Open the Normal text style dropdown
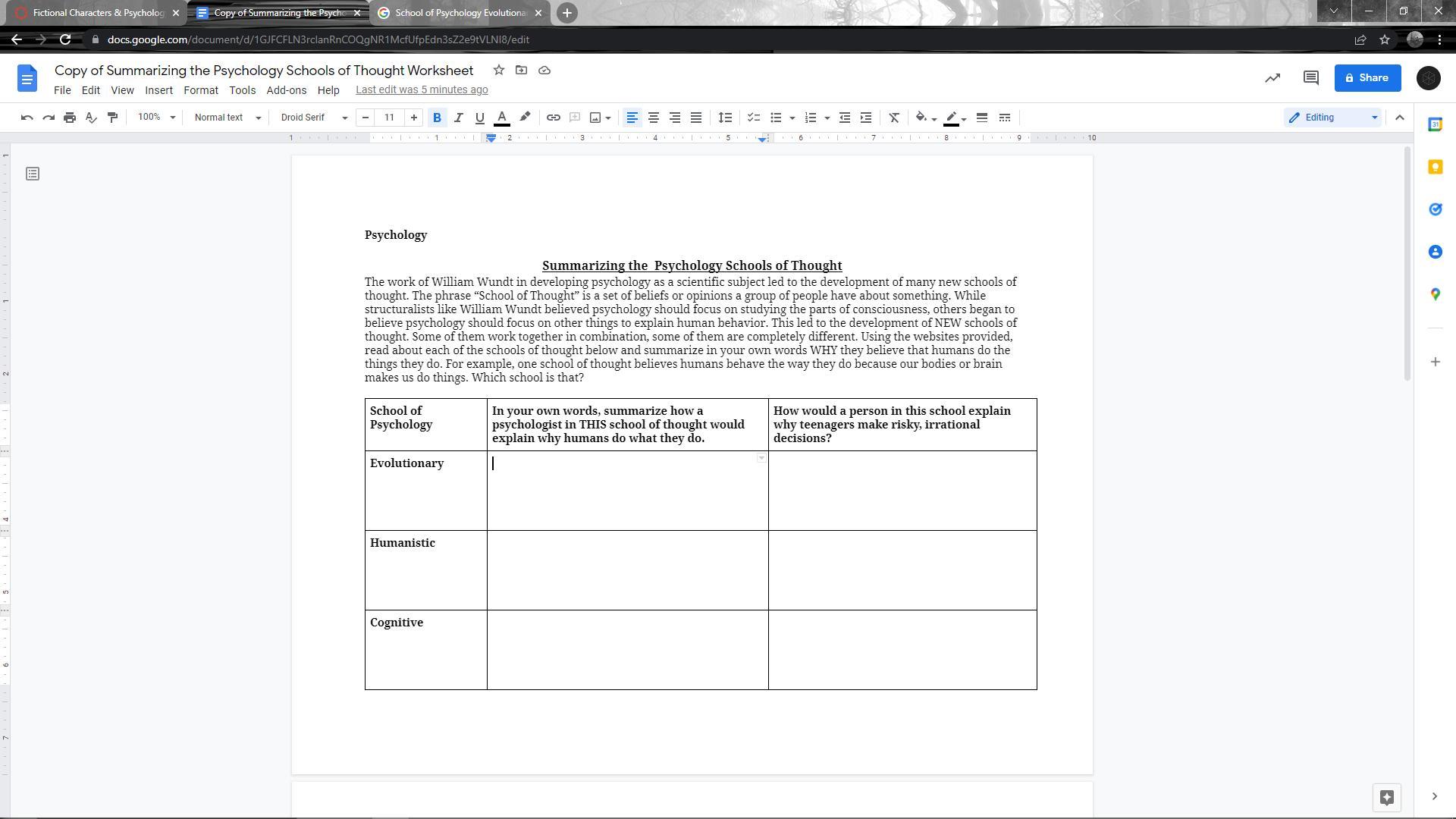The image size is (1456, 819). (227, 118)
